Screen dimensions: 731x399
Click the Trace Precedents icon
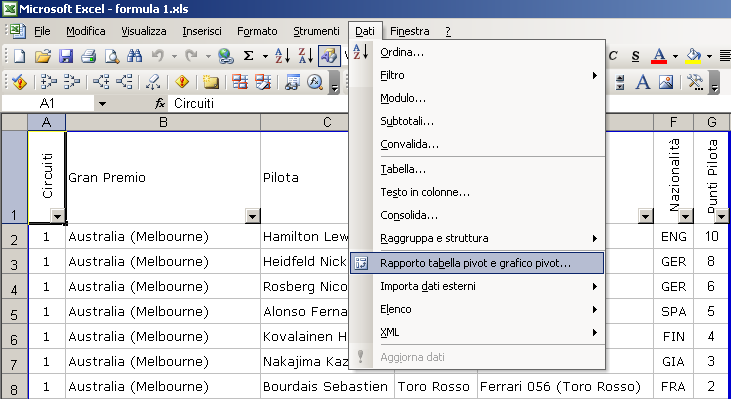[x=48, y=83]
